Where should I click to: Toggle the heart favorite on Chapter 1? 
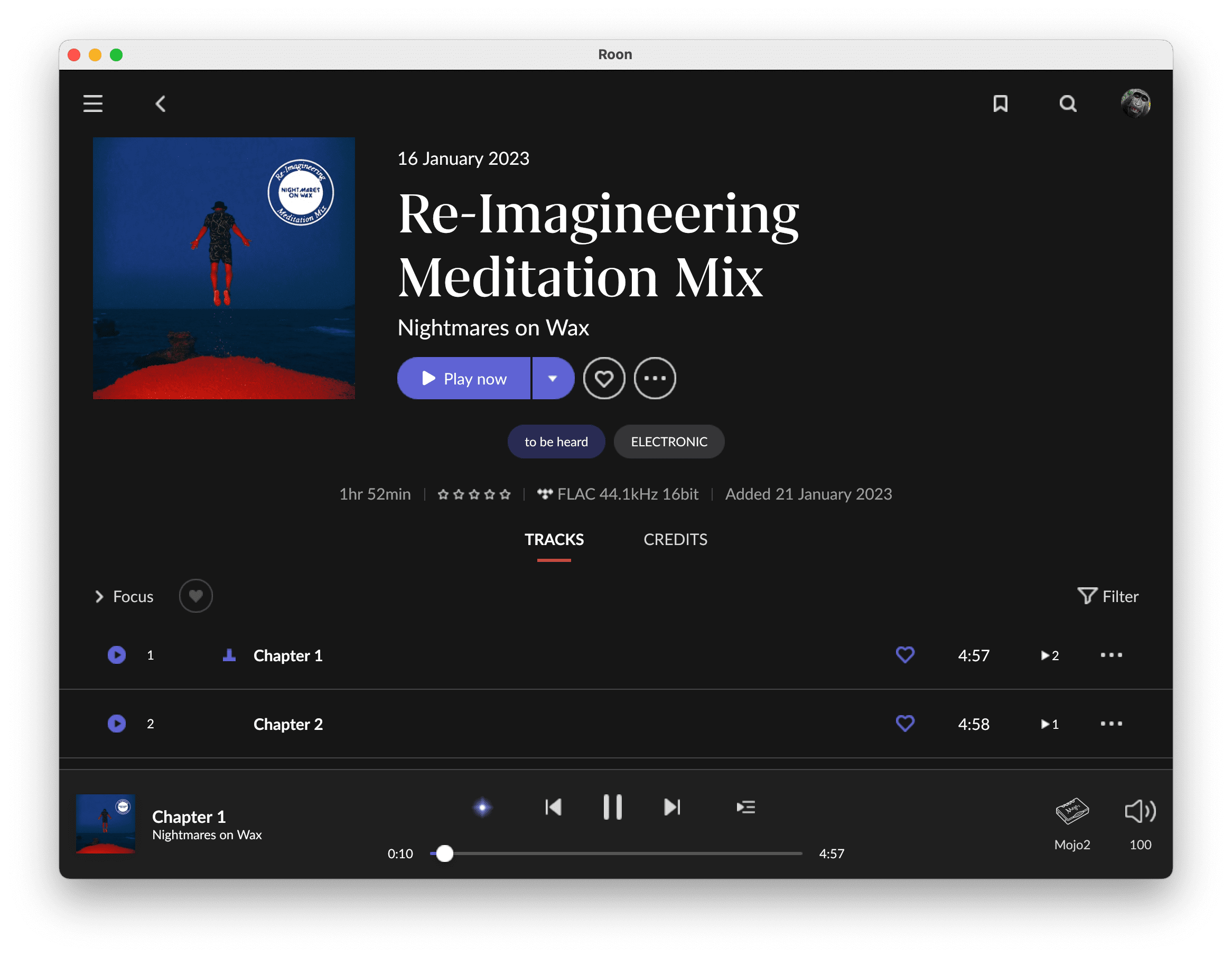(x=906, y=655)
